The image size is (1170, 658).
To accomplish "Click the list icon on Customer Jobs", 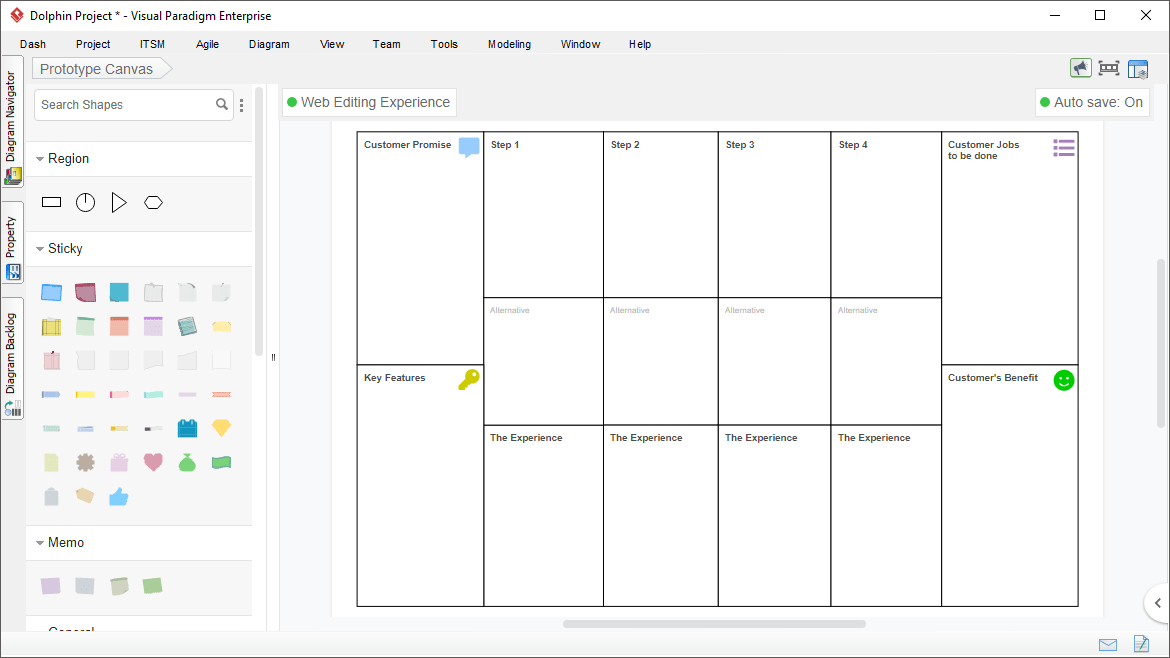I will (1063, 146).
